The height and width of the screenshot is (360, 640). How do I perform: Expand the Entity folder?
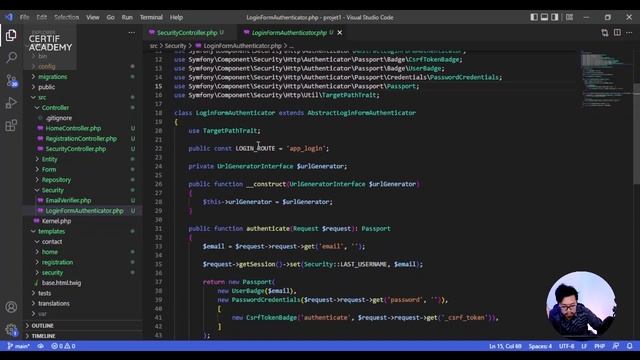[49, 159]
